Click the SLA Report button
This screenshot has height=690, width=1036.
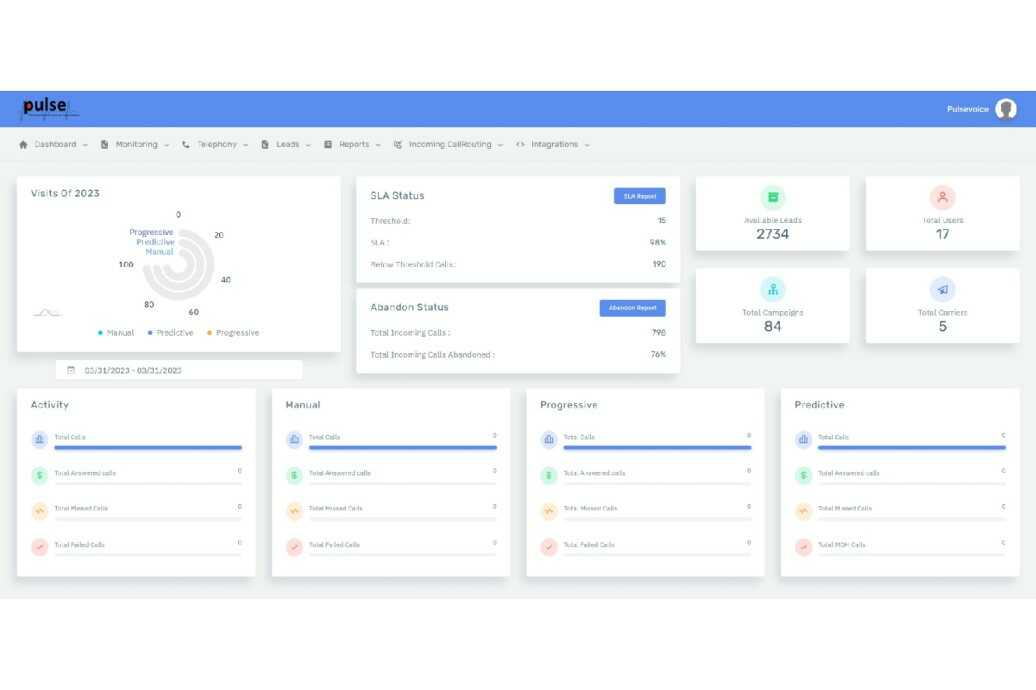tap(640, 195)
